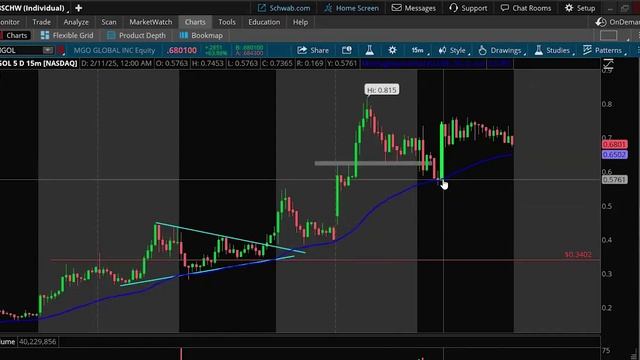Switch to the Trade tab
Image resolution: width=640 pixels, height=360 pixels.
pos(42,22)
